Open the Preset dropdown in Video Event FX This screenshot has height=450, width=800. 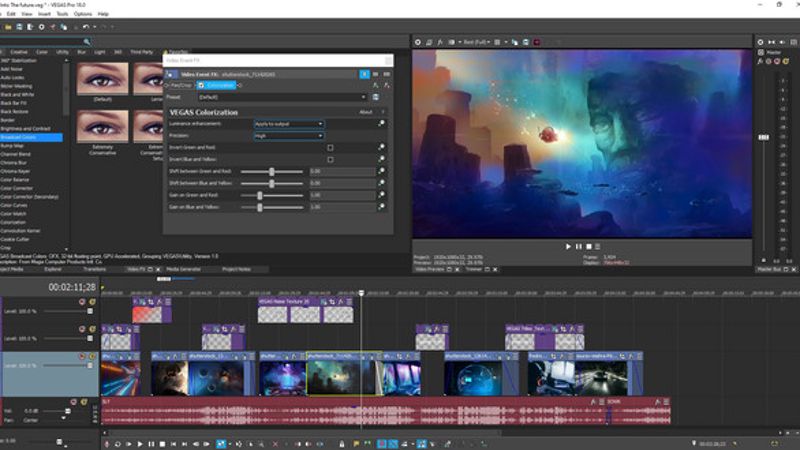point(282,97)
